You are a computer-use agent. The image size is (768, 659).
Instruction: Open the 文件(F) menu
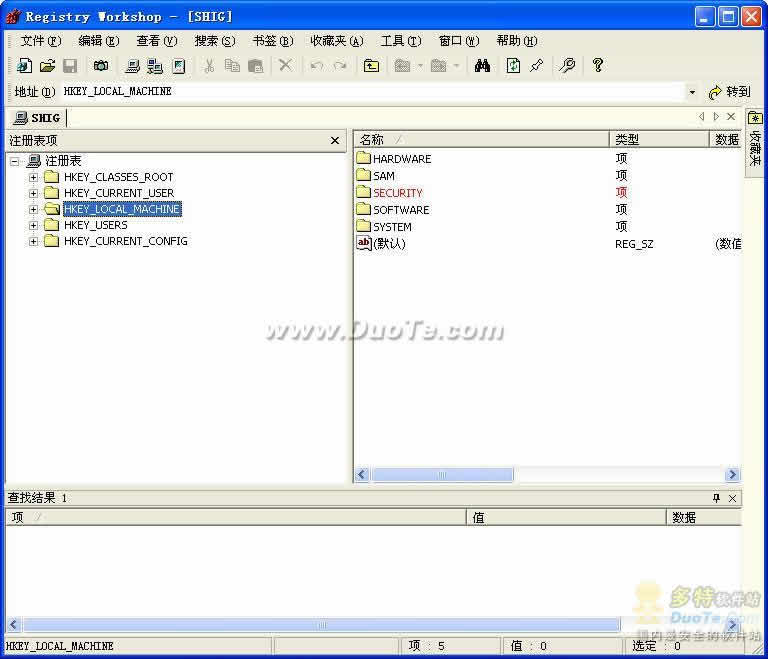41,41
